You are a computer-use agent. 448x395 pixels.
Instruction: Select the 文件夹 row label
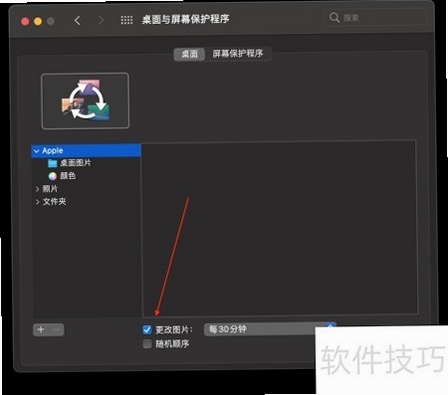(54, 202)
